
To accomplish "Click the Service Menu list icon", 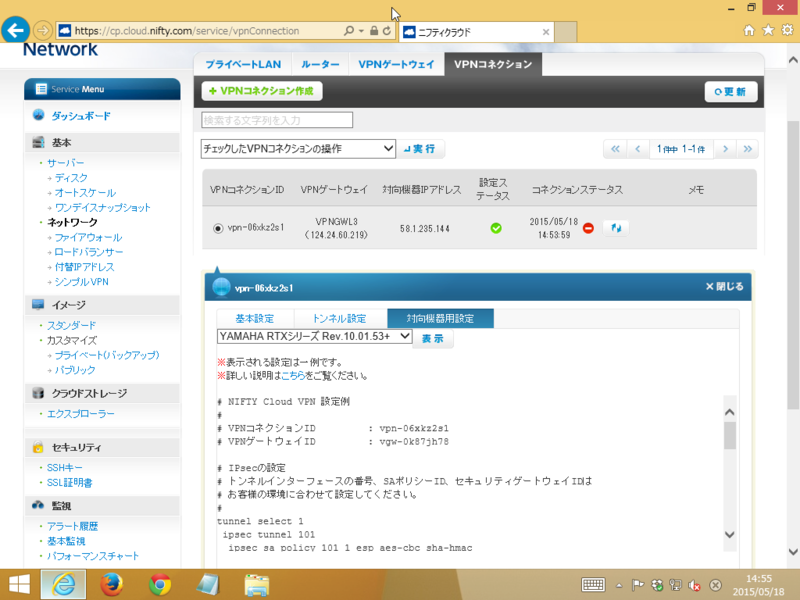I will click(41, 89).
